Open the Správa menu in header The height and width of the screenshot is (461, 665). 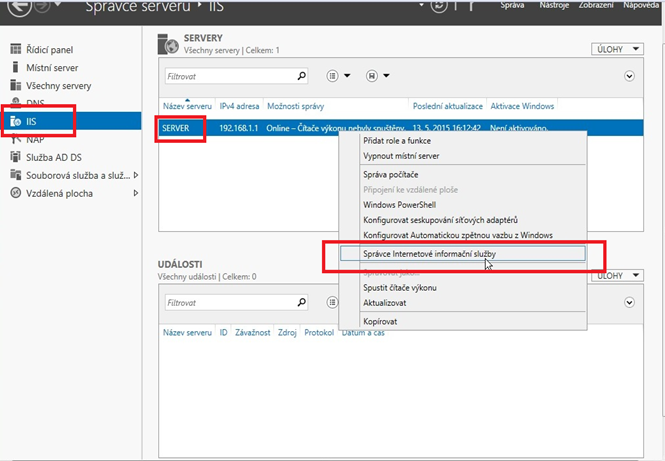(512, 5)
